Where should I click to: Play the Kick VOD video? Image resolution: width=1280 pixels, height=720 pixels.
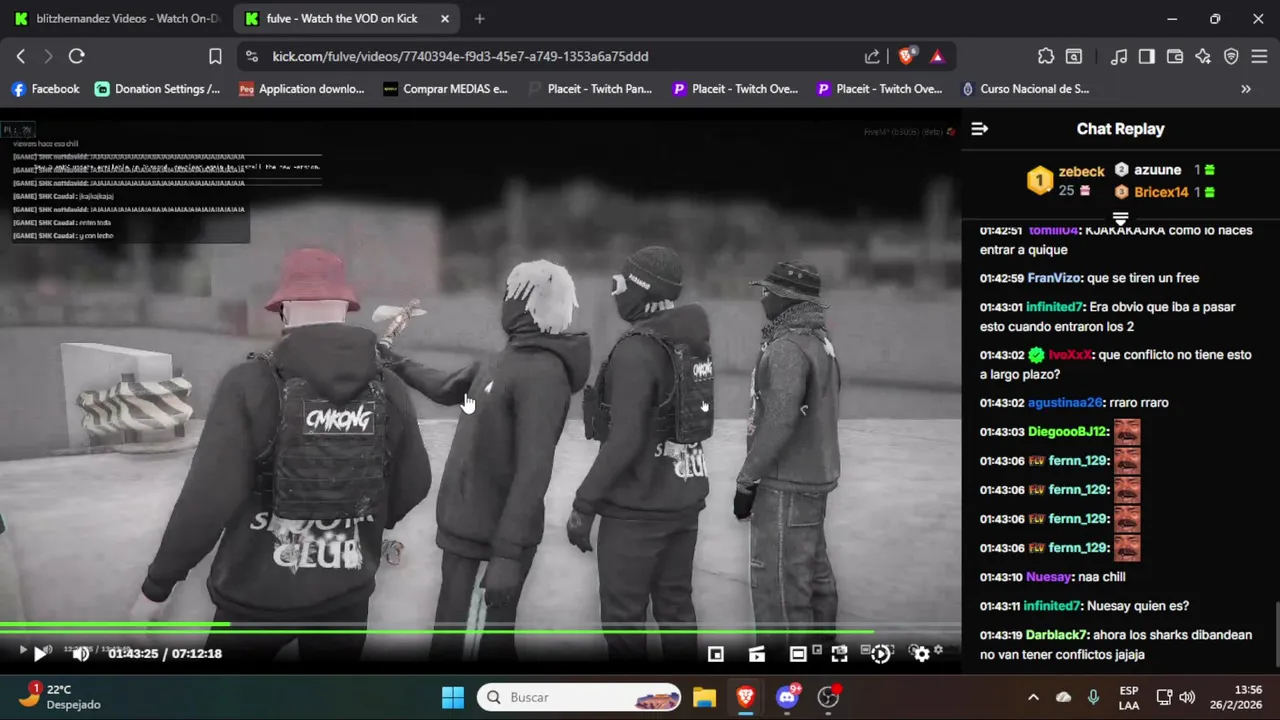click(40, 653)
